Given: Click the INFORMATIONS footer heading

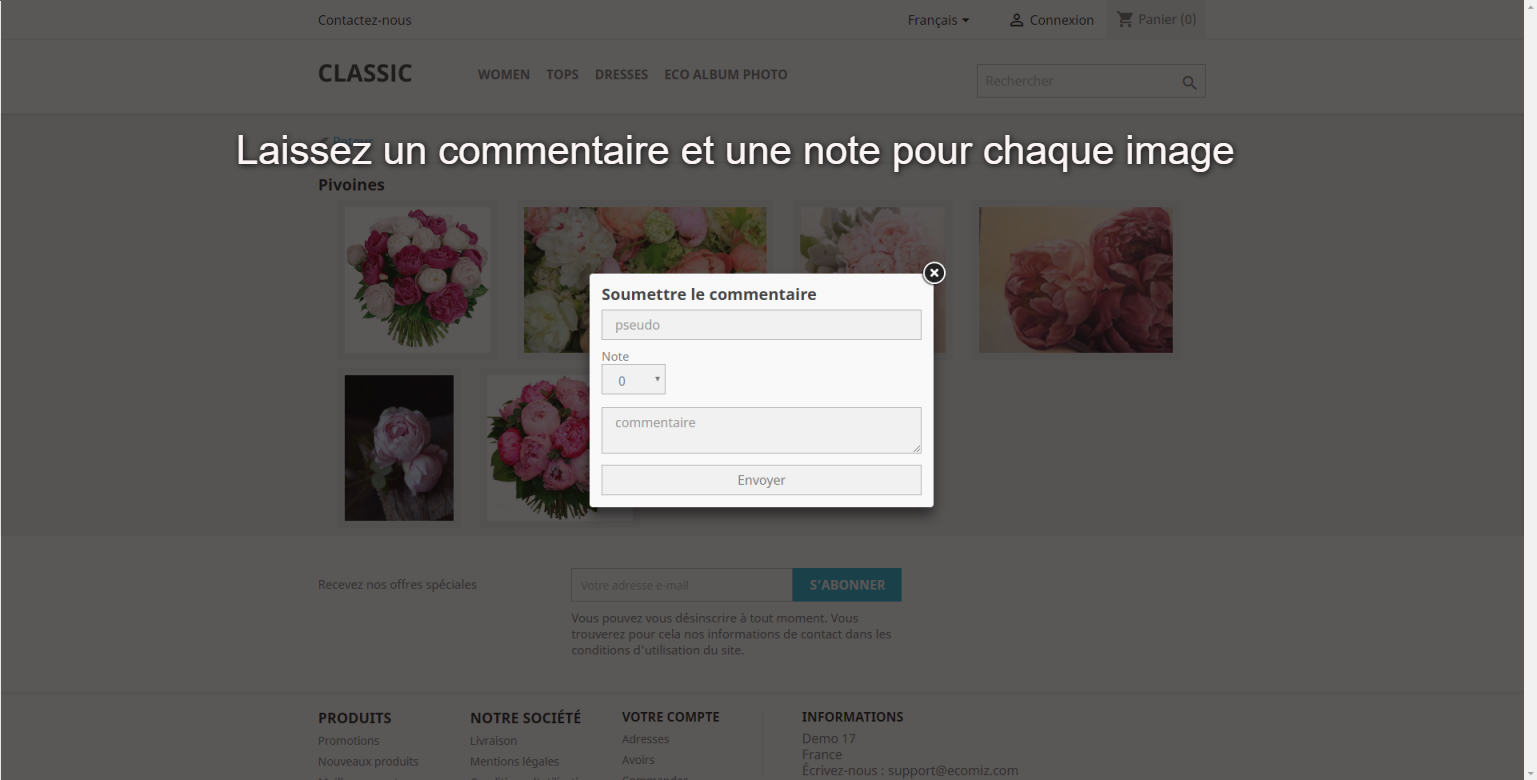Looking at the screenshot, I should pyautogui.click(x=853, y=717).
